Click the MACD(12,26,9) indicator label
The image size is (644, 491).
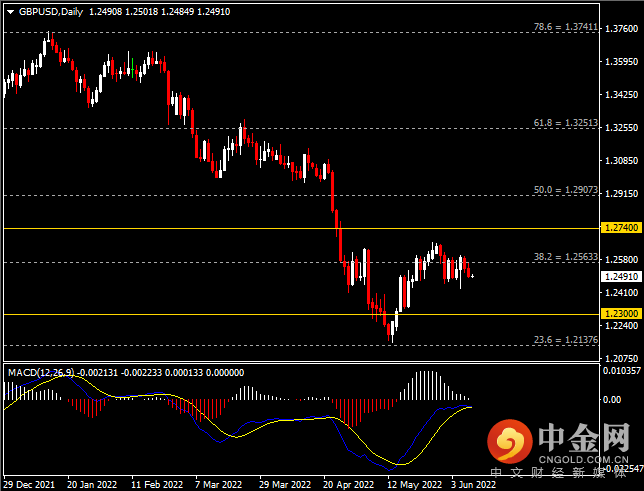pos(41,373)
